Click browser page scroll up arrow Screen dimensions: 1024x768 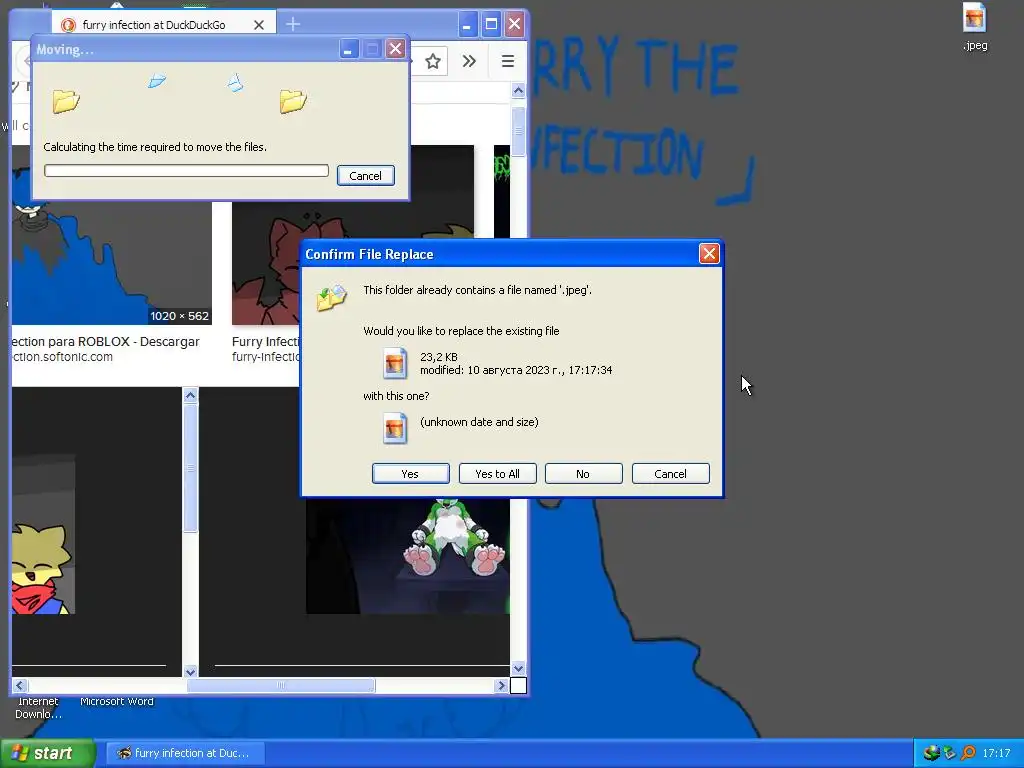pos(519,91)
